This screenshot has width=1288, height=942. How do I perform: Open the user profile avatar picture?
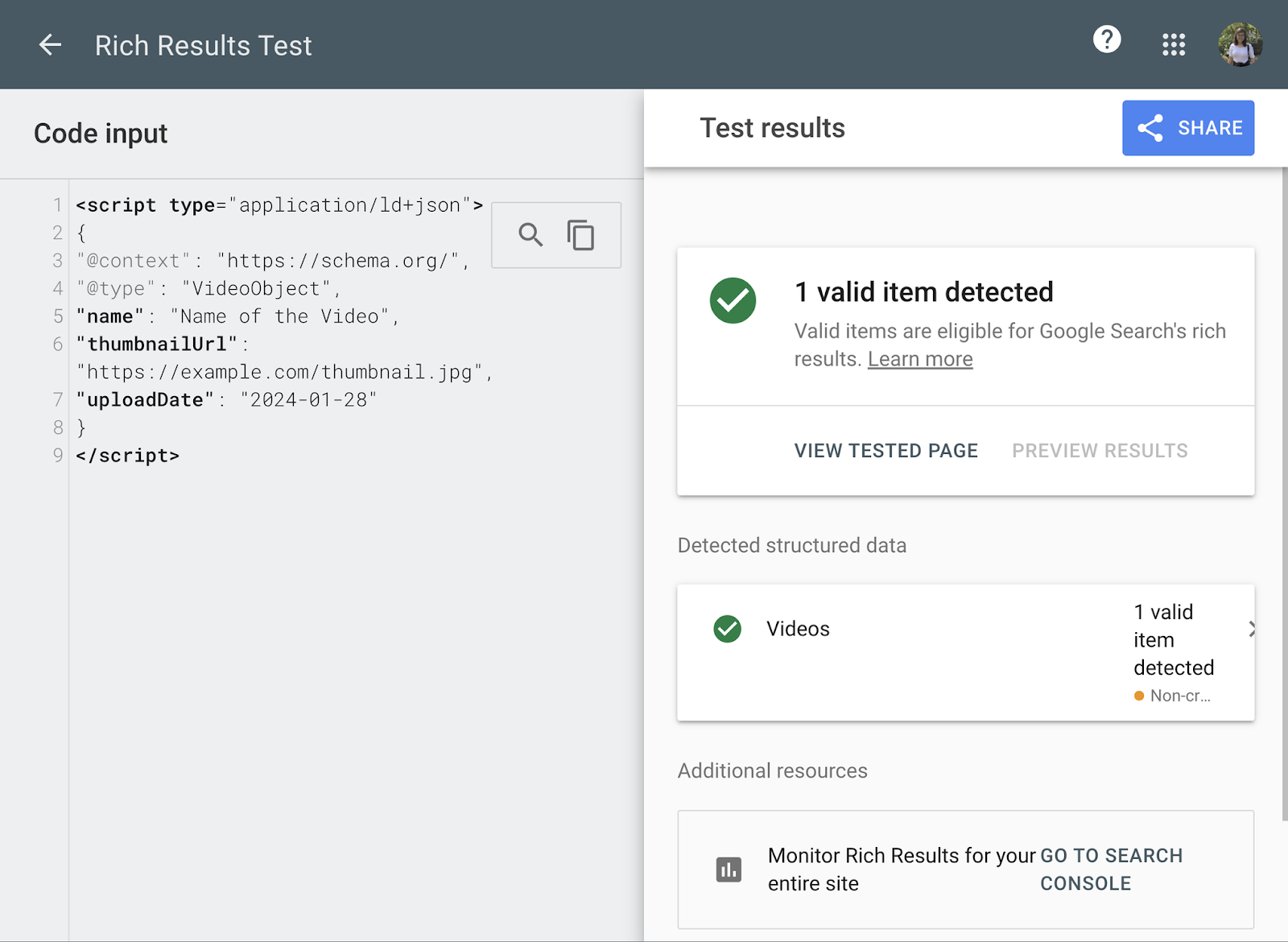tap(1238, 45)
